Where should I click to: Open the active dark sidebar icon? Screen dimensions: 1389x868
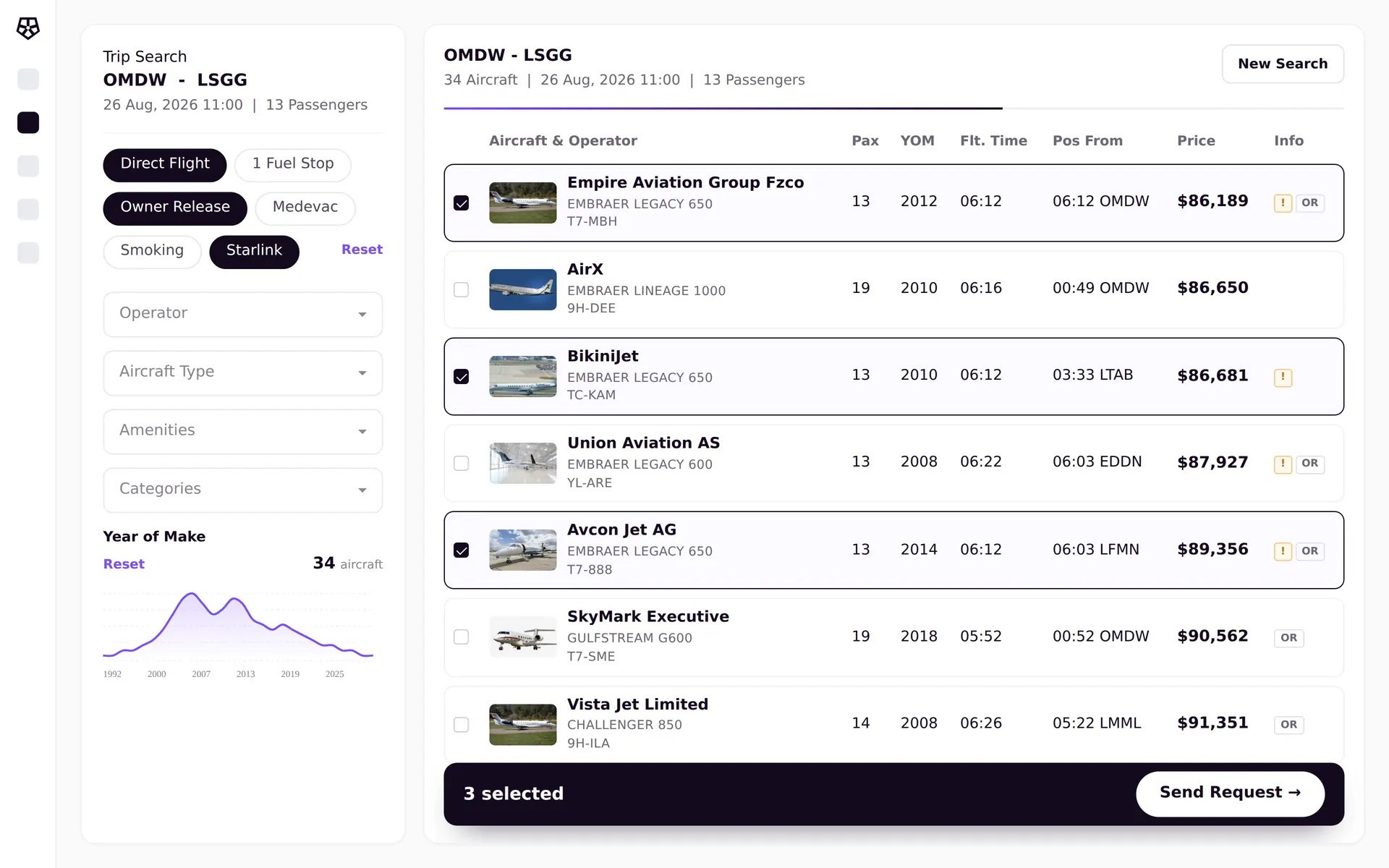[28, 123]
